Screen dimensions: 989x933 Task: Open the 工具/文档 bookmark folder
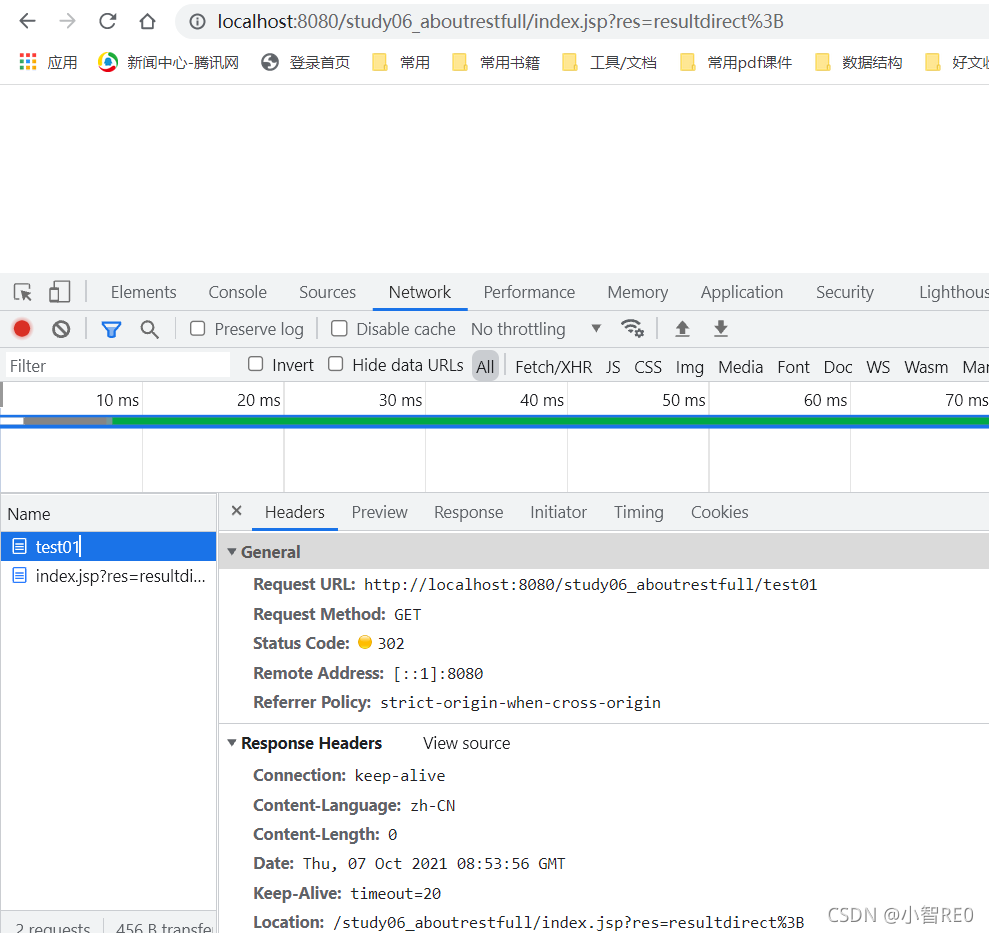pyautogui.click(x=609, y=62)
